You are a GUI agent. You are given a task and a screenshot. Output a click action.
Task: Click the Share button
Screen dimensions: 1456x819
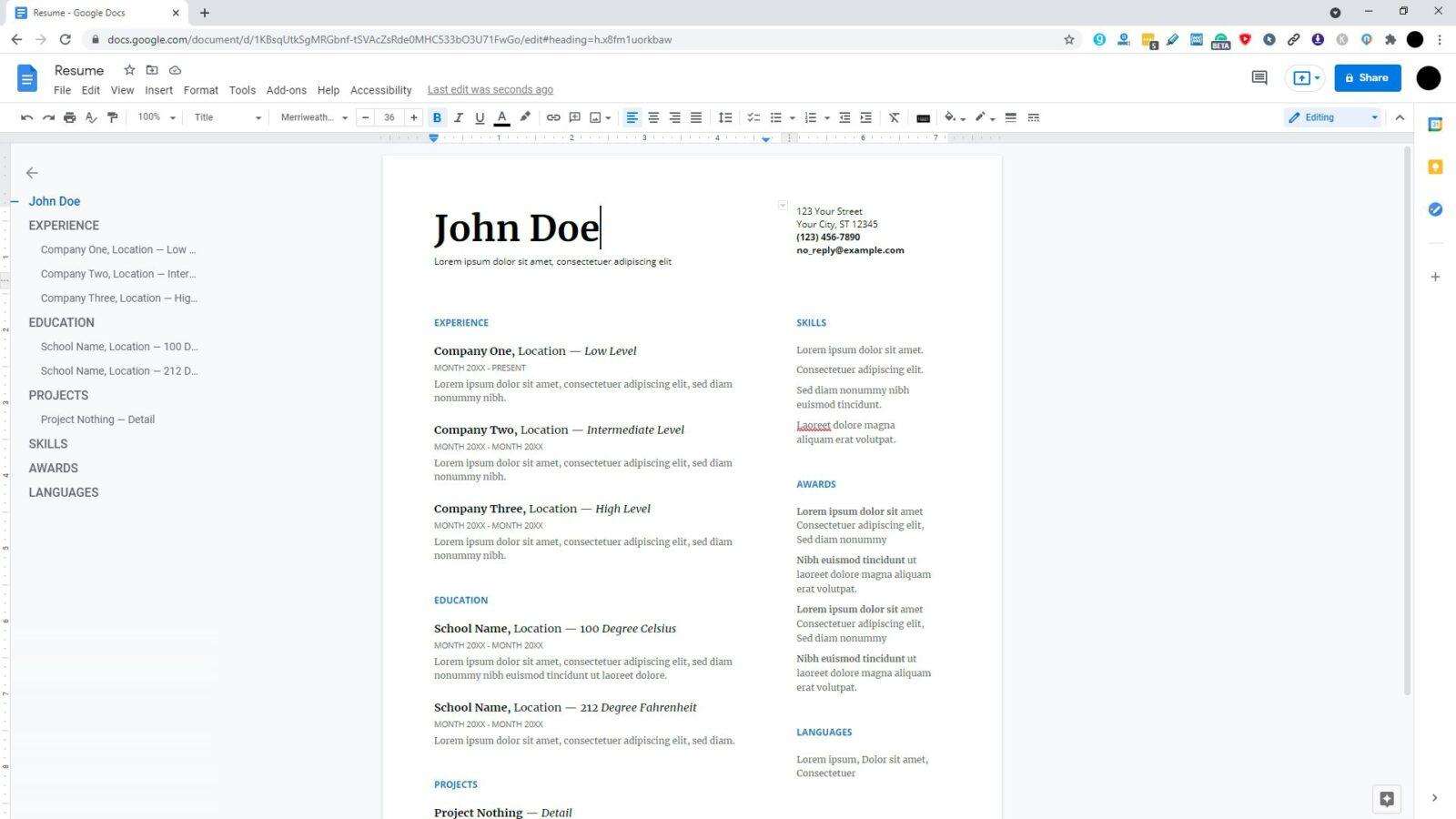click(1368, 77)
